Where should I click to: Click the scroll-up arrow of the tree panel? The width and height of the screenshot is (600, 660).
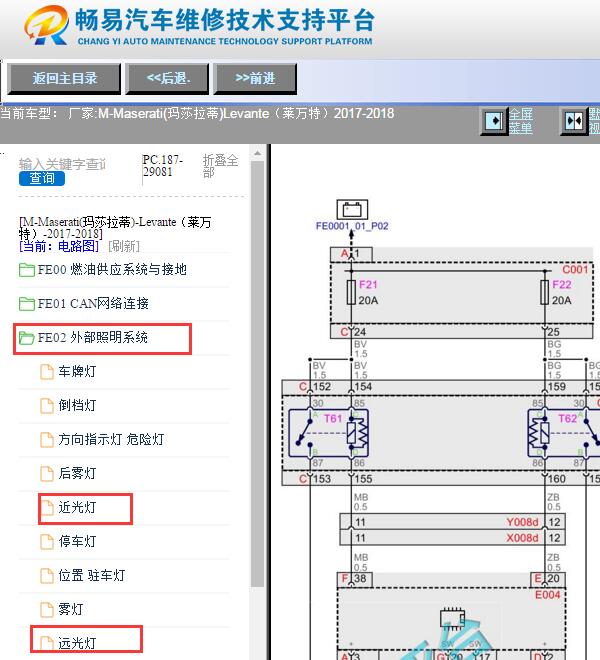[x=257, y=153]
